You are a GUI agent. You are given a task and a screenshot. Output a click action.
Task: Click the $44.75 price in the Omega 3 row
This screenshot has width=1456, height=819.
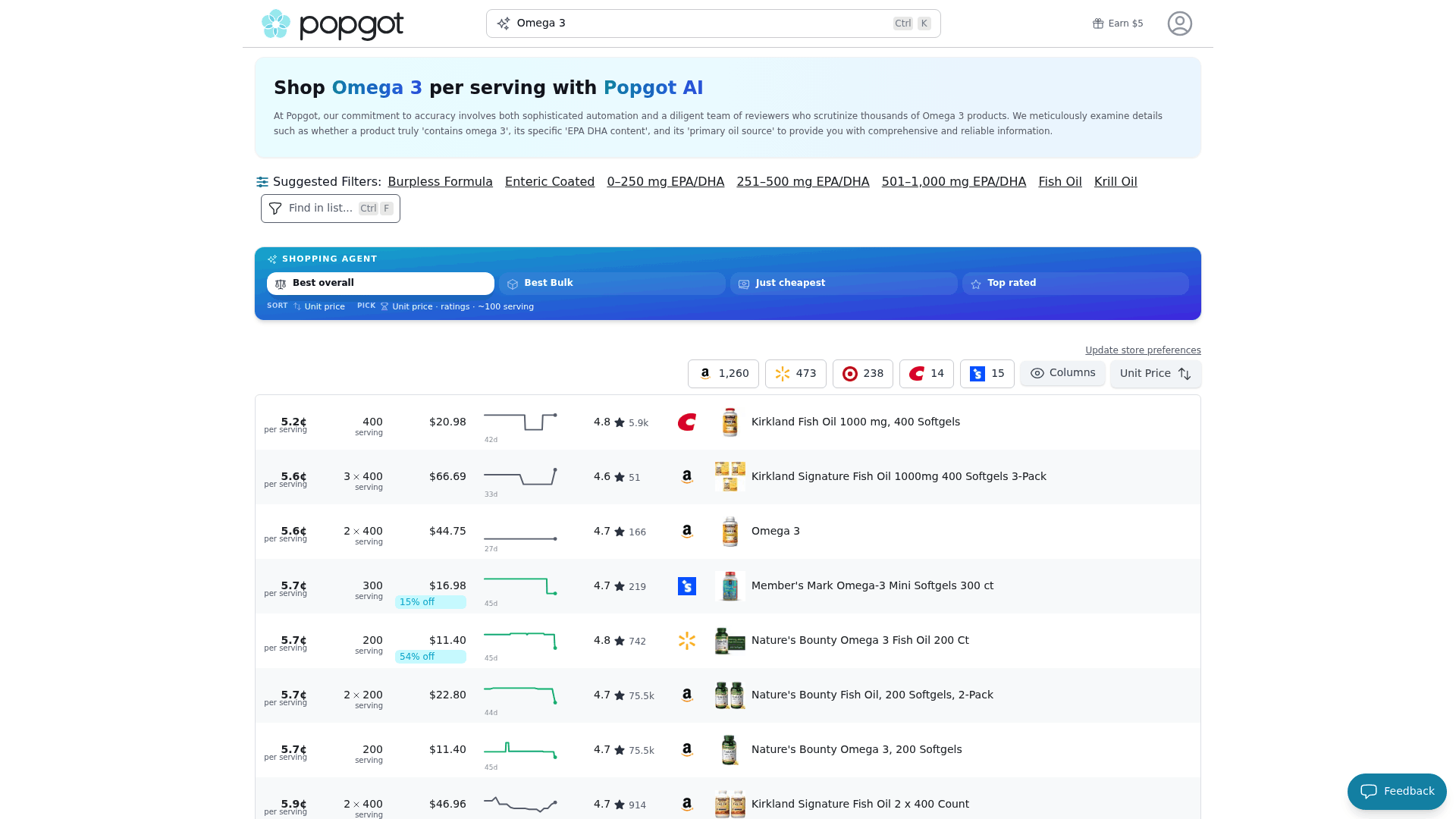[447, 532]
